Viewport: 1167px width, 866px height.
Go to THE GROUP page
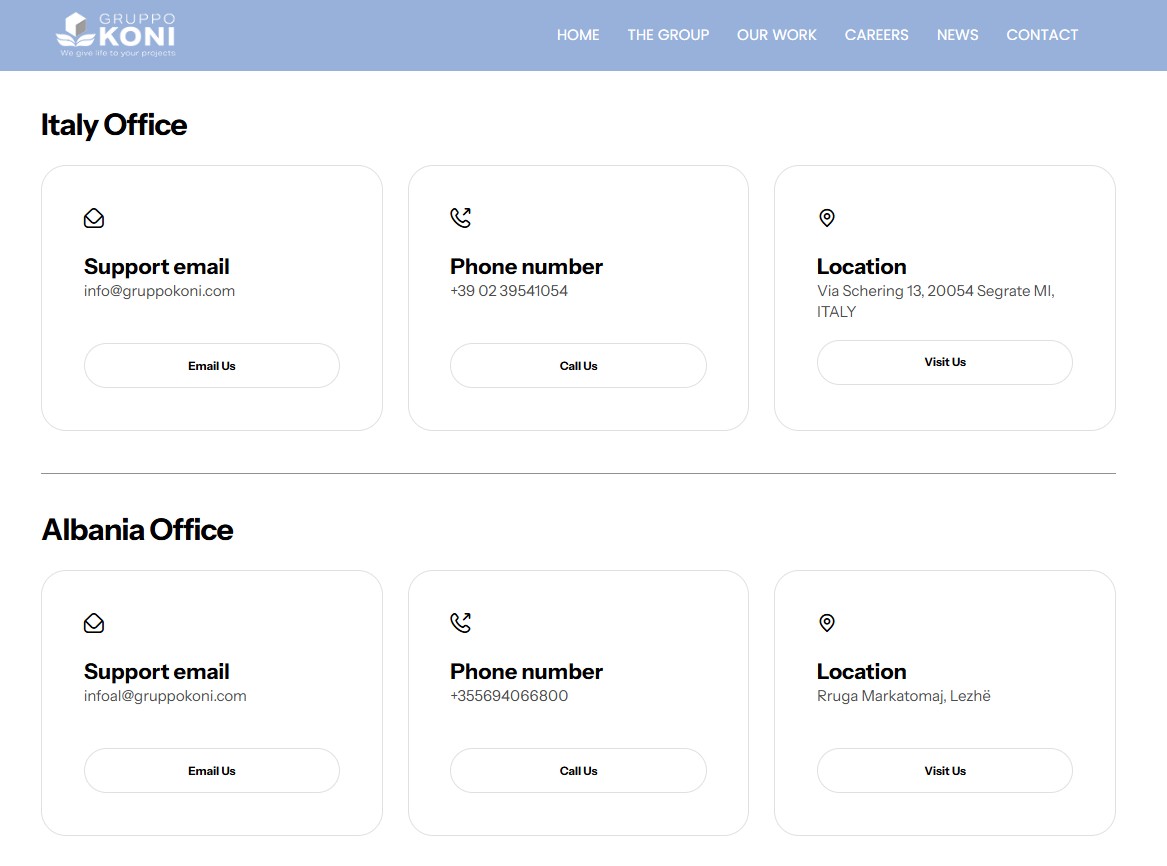coord(668,35)
